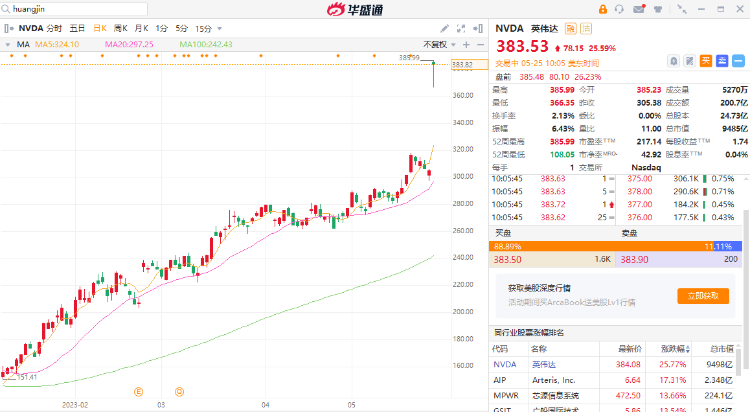Focus the search field containing huangjin
The height and width of the screenshot is (412, 750).
(74, 9)
